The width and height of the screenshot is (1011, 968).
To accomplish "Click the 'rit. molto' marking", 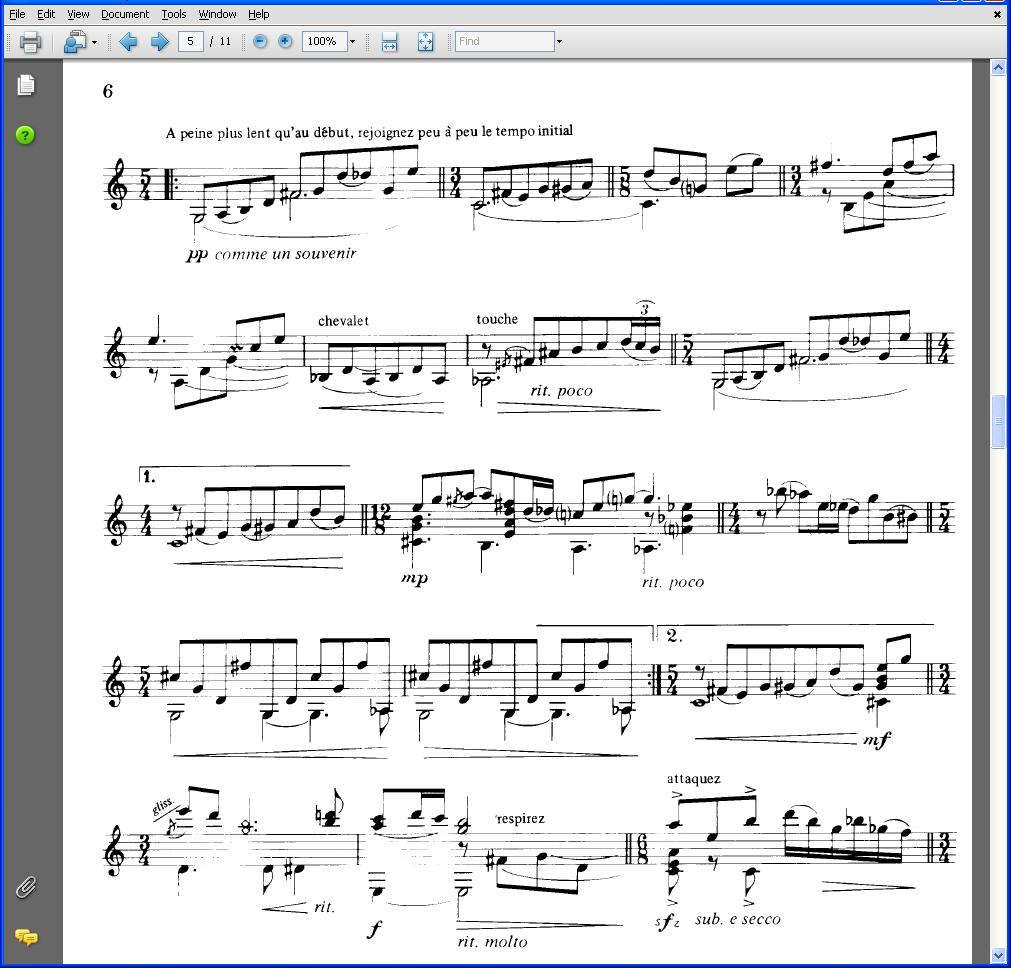I will [x=492, y=942].
